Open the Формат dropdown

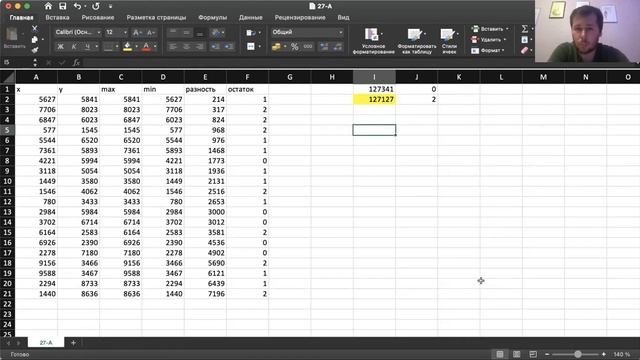488,50
